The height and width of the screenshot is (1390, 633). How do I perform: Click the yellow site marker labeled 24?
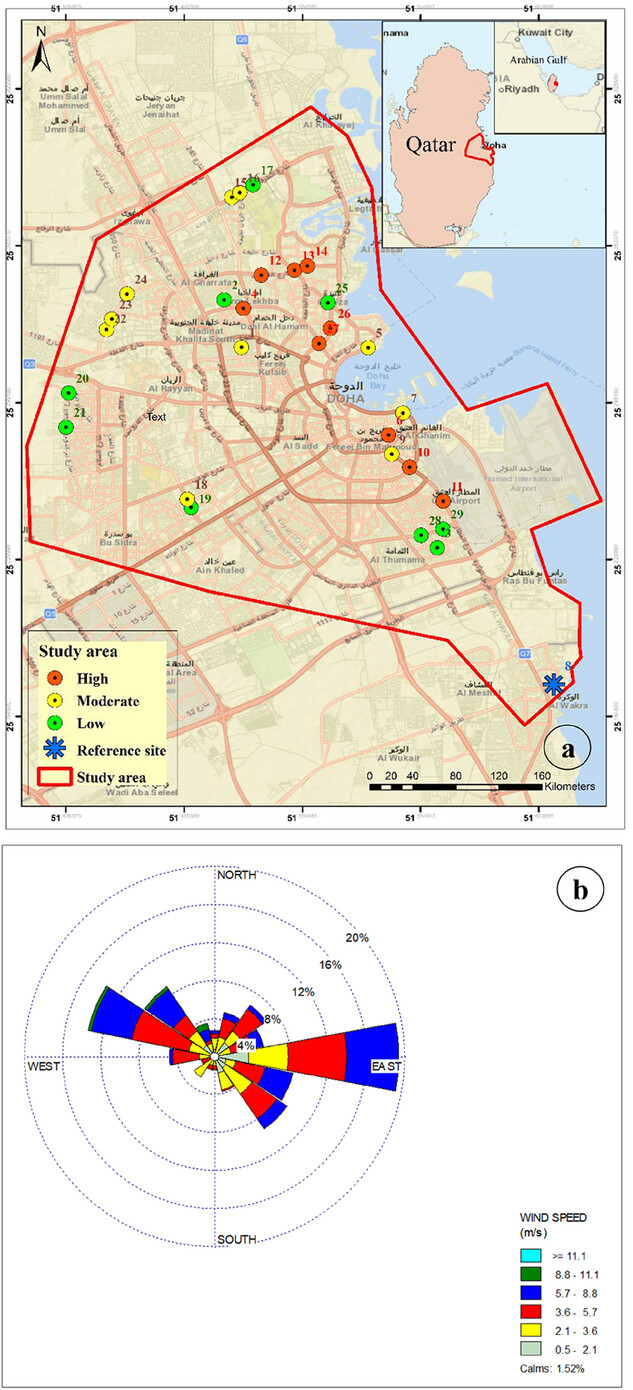127,294
